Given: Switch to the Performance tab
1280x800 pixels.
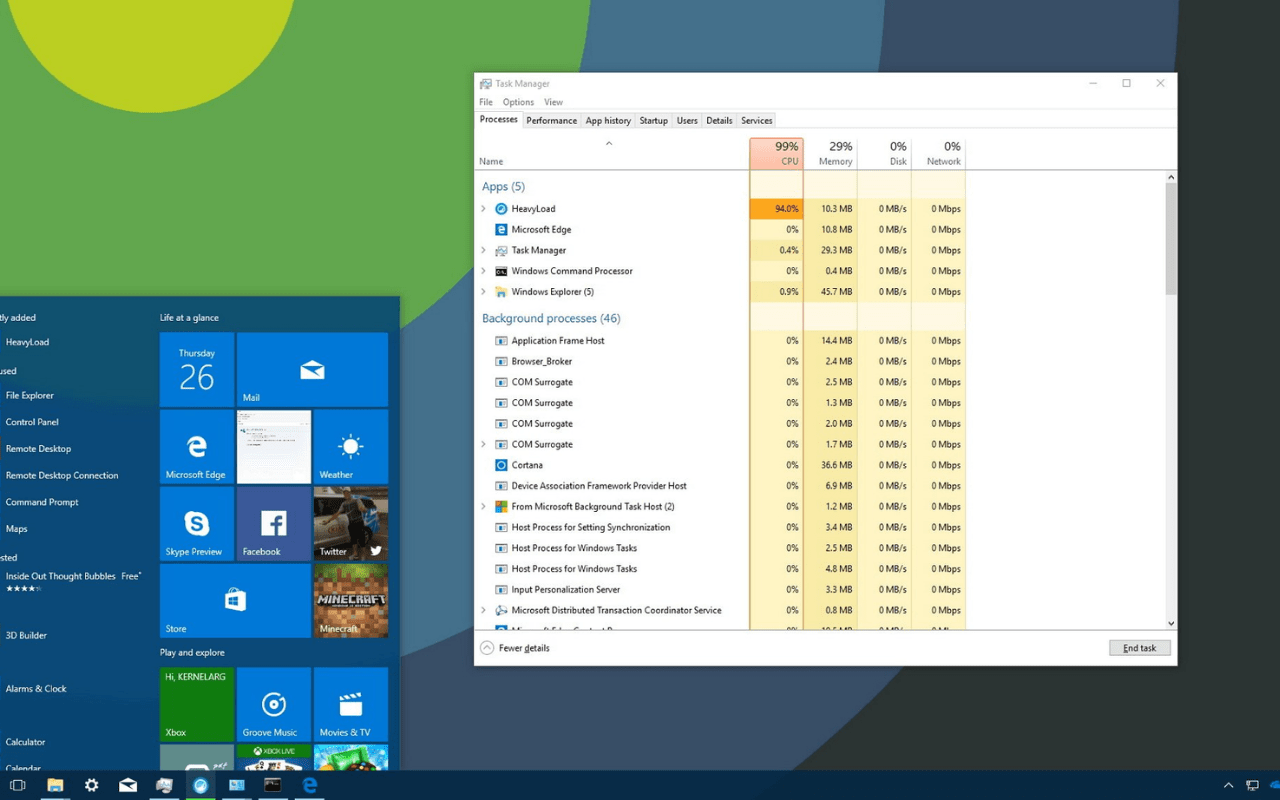Looking at the screenshot, I should pos(551,120).
